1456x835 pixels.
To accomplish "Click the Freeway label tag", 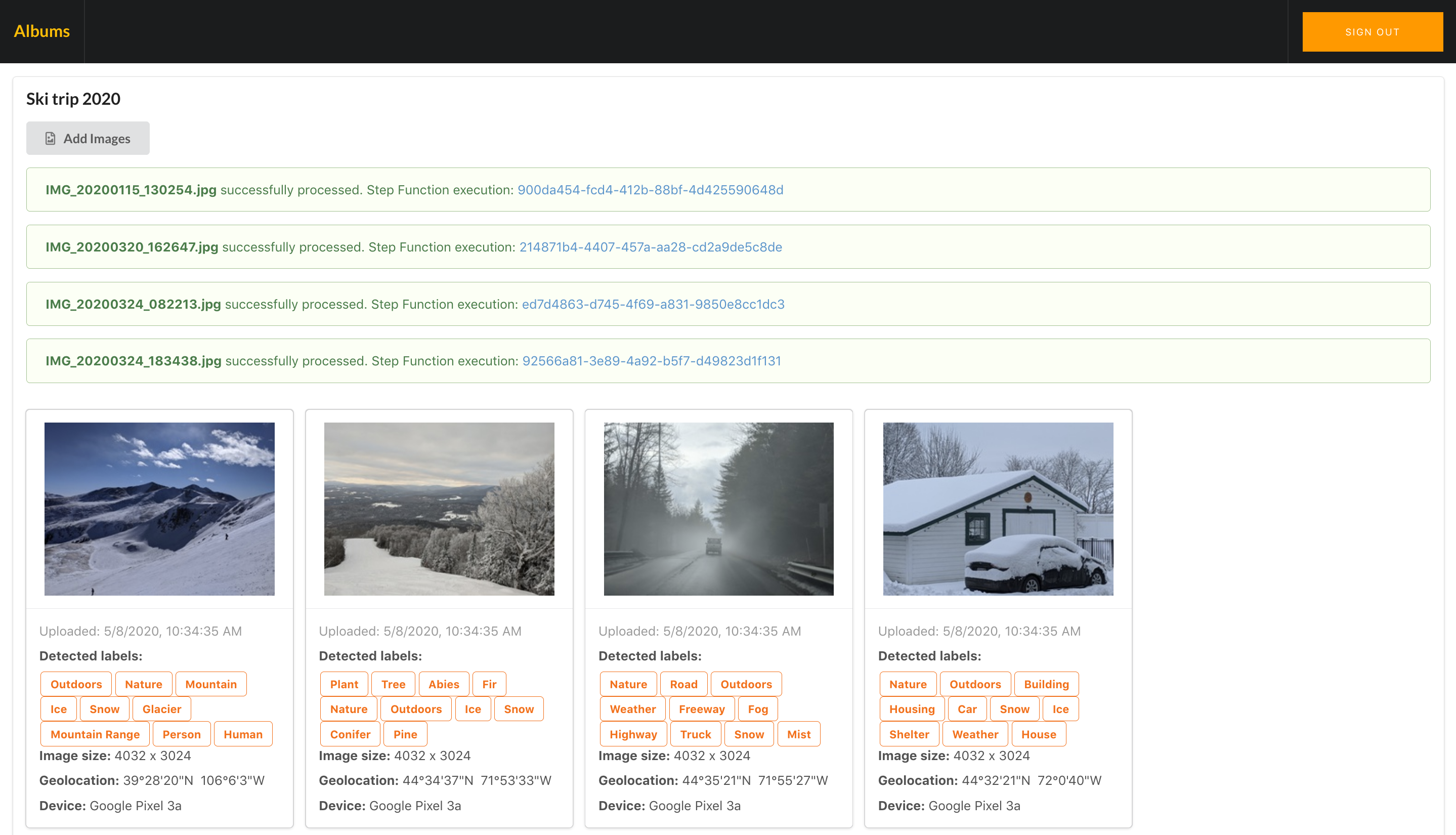I will (x=701, y=709).
